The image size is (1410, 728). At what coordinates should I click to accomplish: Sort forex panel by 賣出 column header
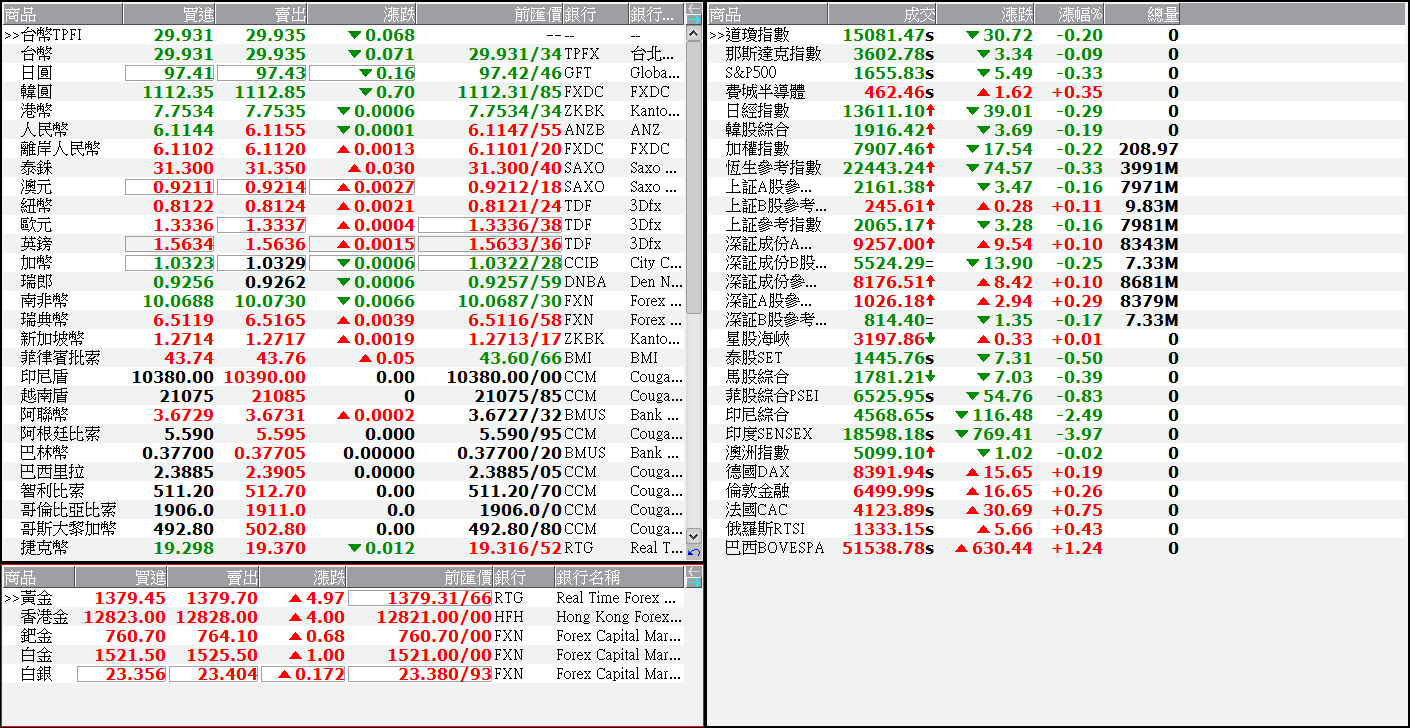pos(261,14)
